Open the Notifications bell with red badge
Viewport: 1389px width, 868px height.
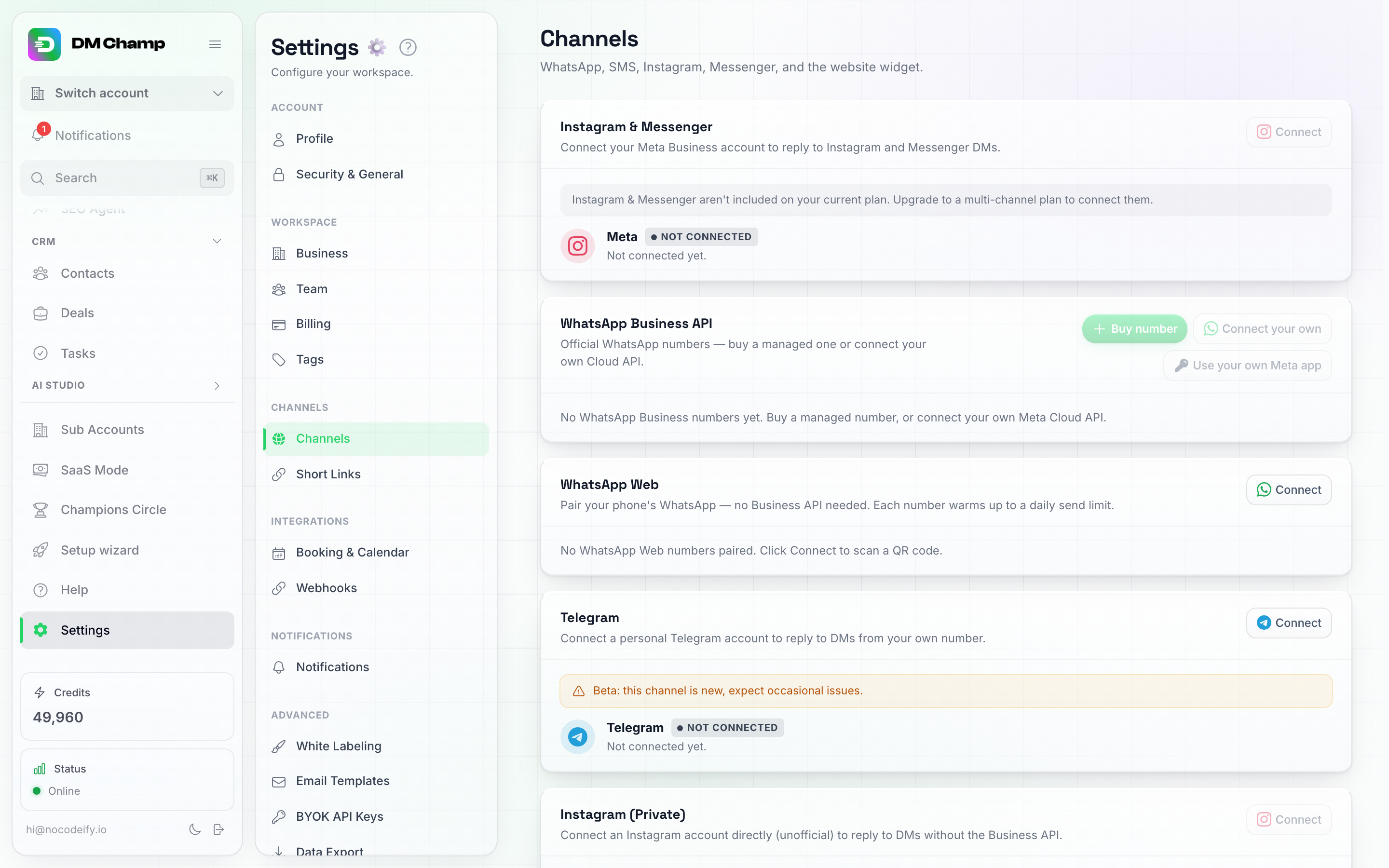point(39,135)
